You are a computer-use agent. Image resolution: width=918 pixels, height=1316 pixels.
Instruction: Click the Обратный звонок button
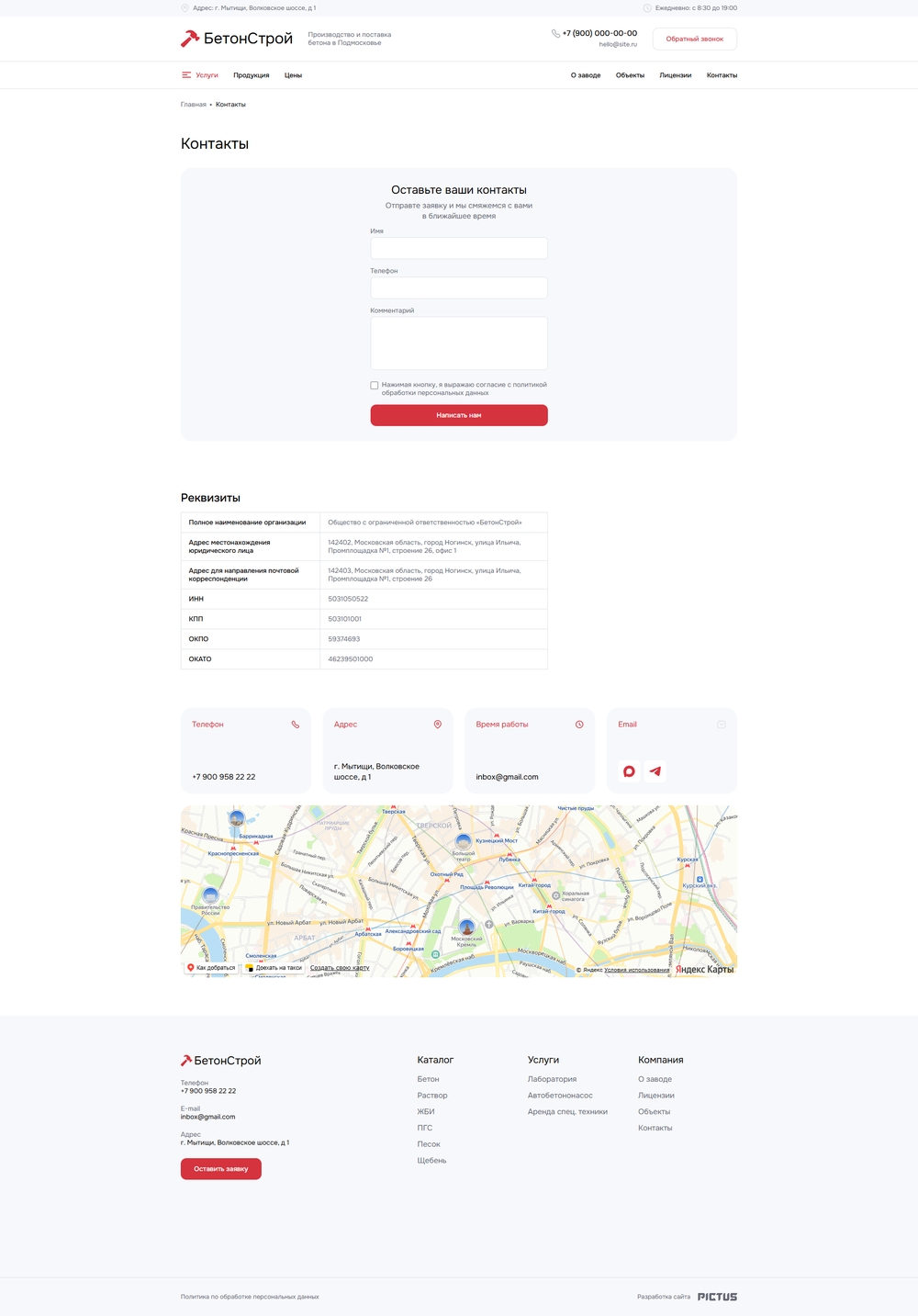(695, 39)
